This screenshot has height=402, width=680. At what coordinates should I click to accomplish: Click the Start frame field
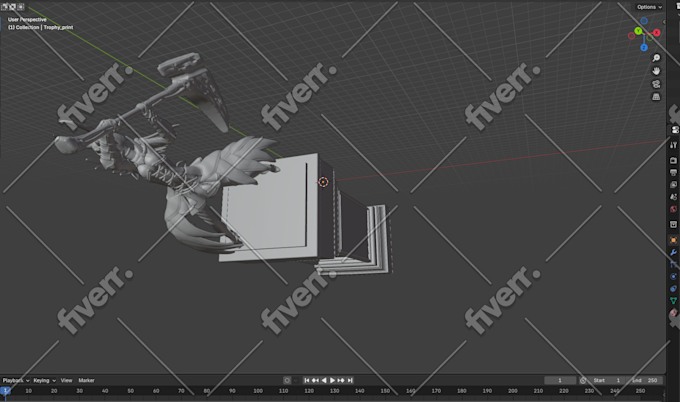coord(607,380)
